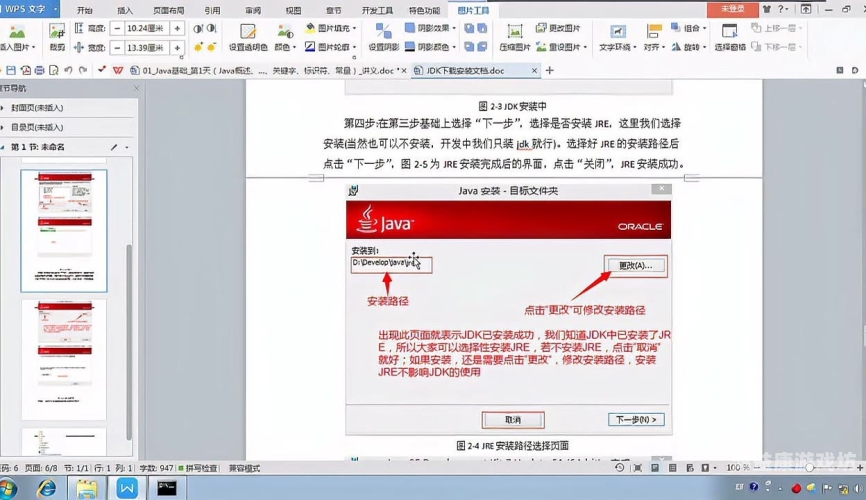The height and width of the screenshot is (500, 866).
Task: Select the first page thumbnail in navigation
Action: coord(64,230)
